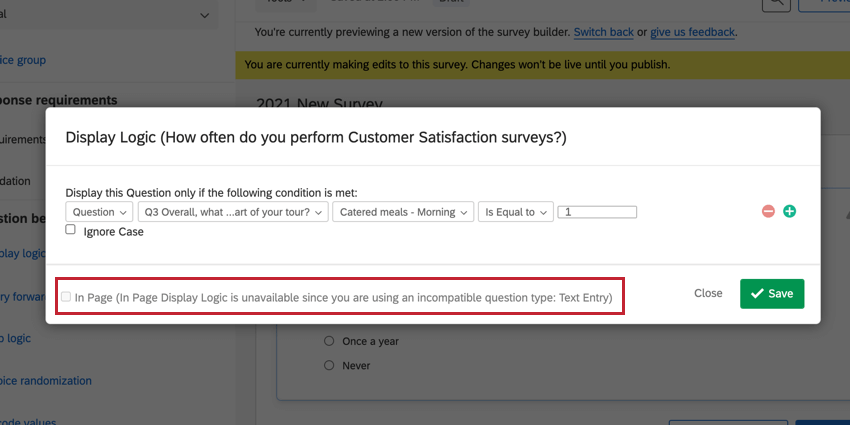The image size is (850, 425).
Task: Click 'ice group' in the left sidebar
Action: point(23,60)
